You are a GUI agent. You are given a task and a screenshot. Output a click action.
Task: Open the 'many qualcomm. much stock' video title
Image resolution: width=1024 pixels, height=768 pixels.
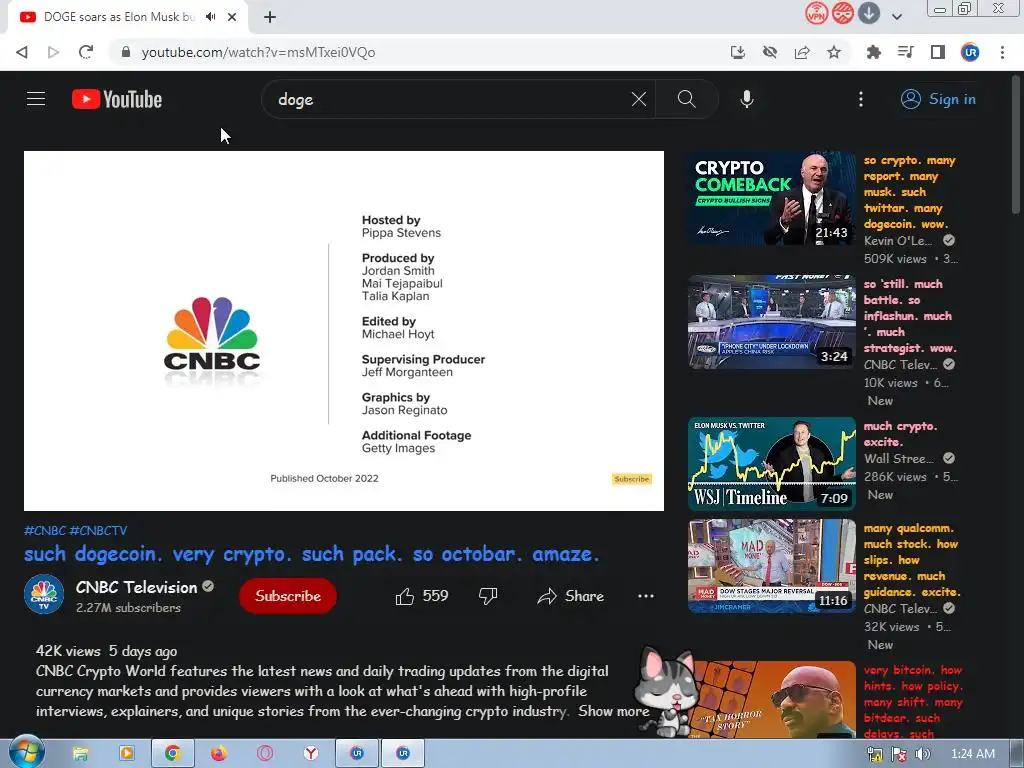point(912,560)
